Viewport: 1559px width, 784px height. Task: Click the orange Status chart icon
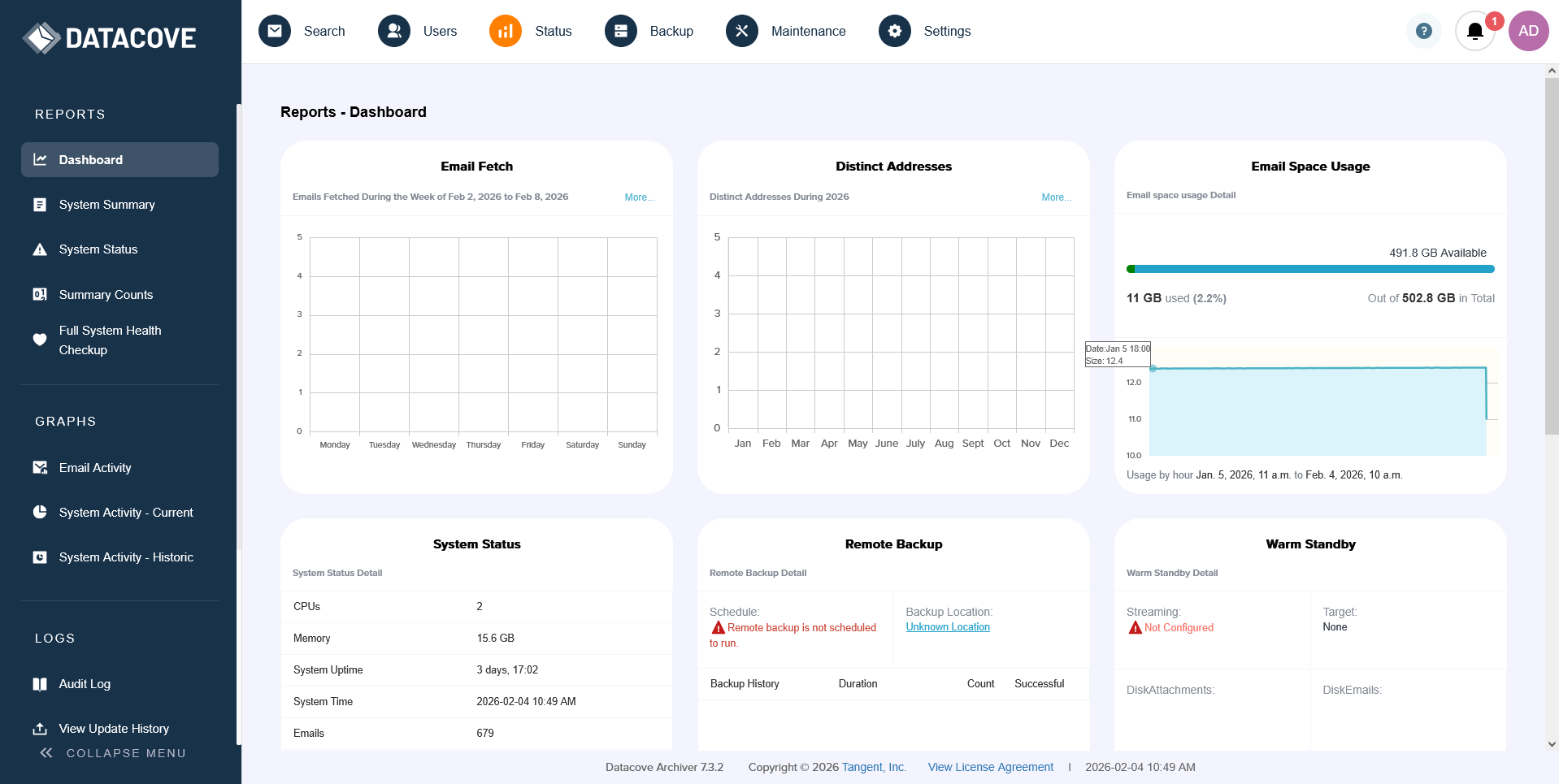(506, 31)
